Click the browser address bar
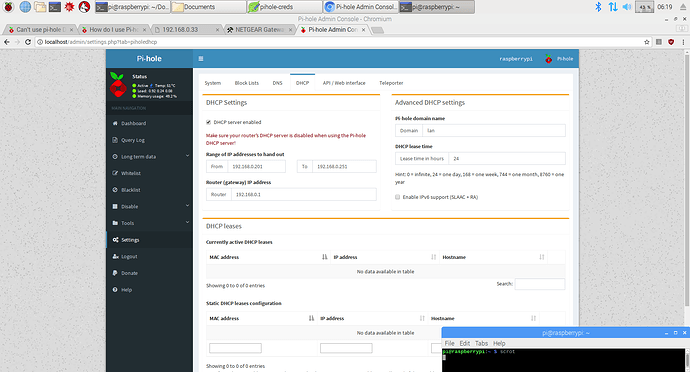 (x=338, y=42)
